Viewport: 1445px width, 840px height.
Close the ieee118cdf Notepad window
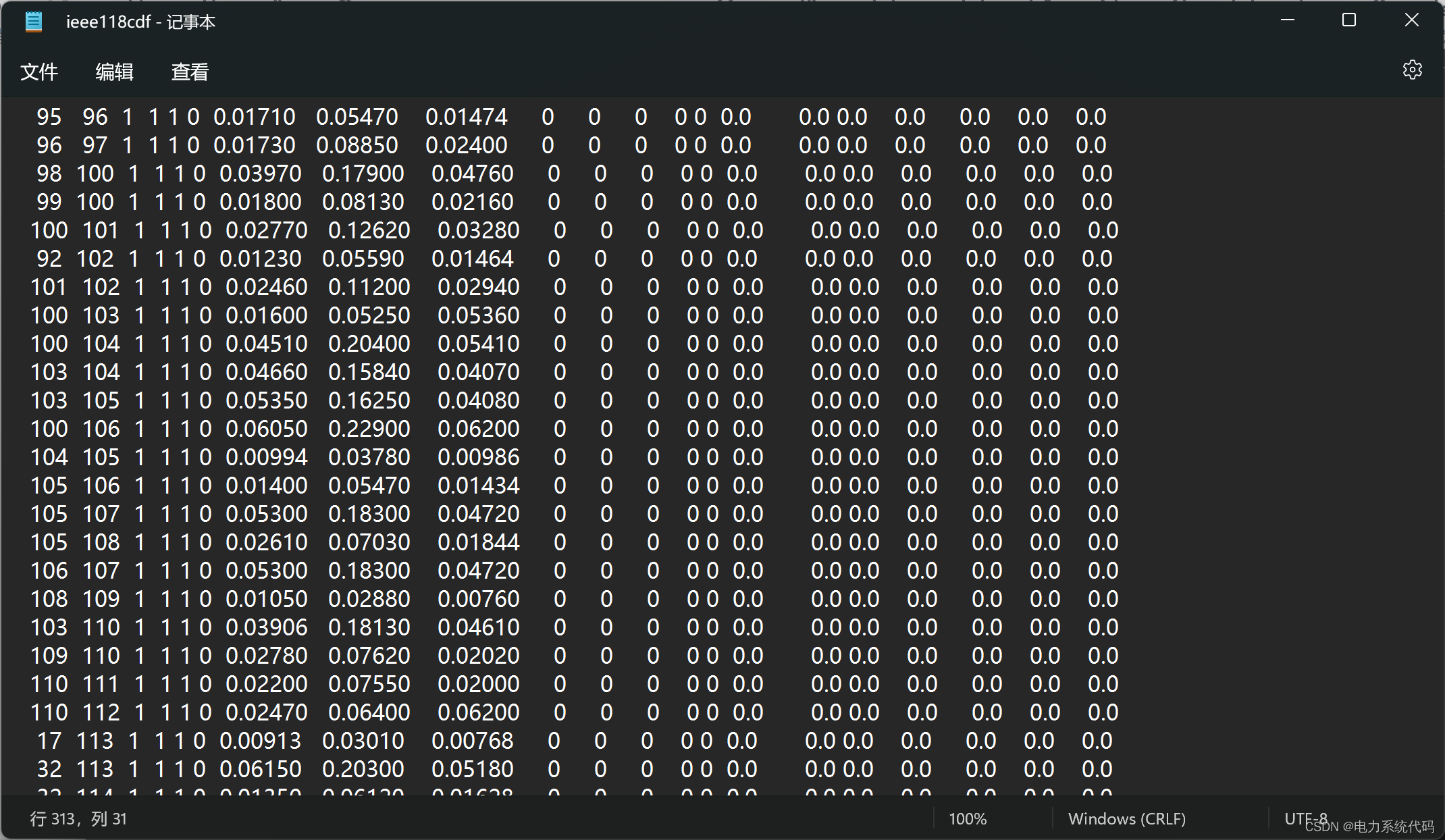pyautogui.click(x=1411, y=20)
